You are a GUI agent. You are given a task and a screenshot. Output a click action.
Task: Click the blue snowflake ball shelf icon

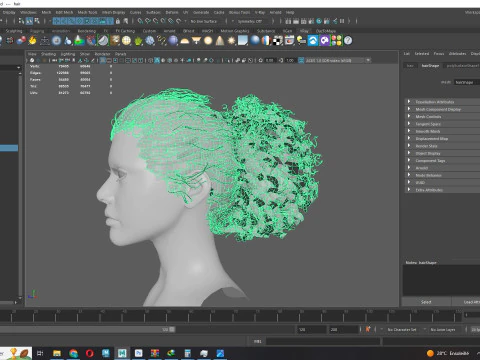click(150, 41)
